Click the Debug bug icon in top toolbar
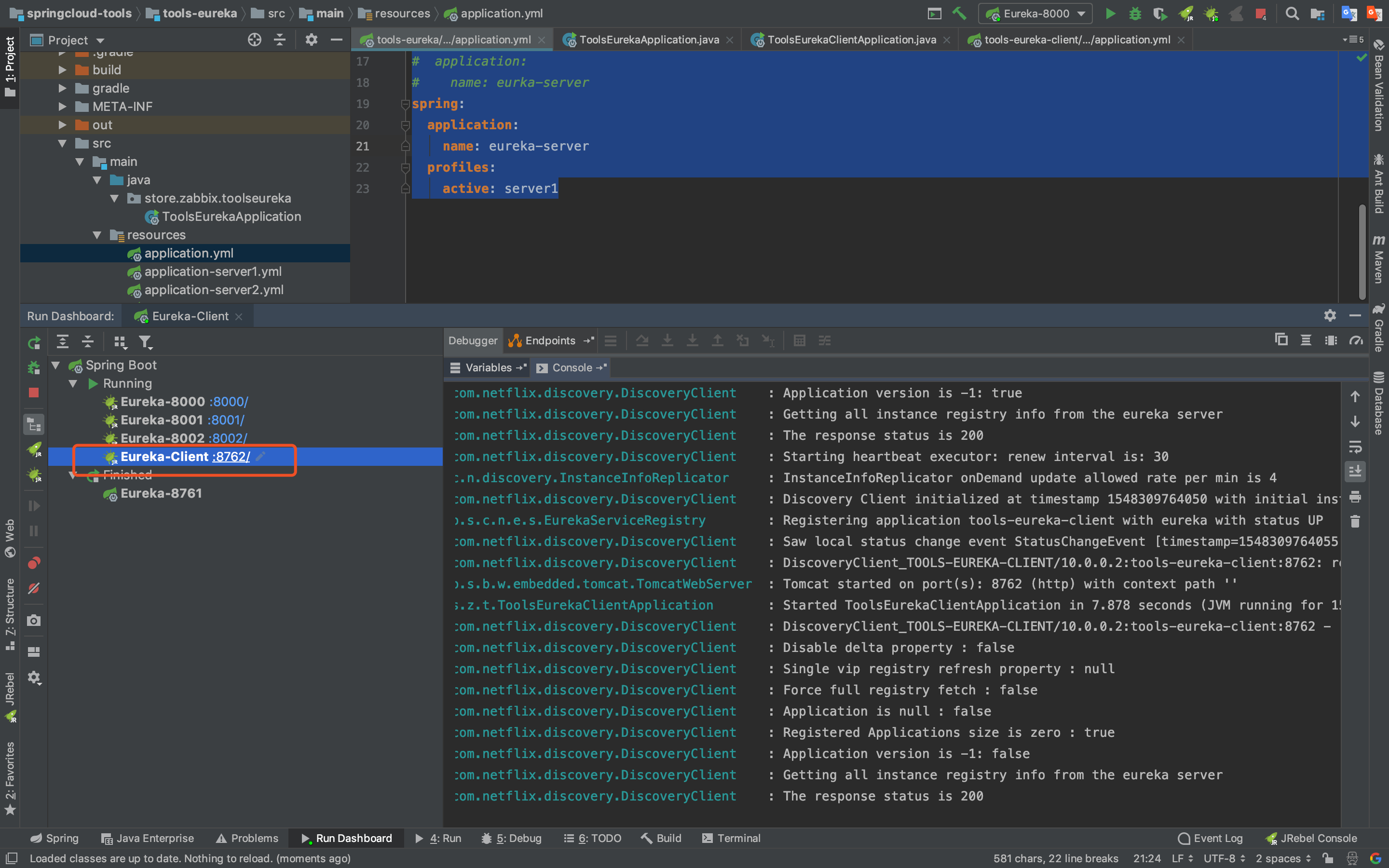Image resolution: width=1389 pixels, height=868 pixels. click(x=1135, y=13)
